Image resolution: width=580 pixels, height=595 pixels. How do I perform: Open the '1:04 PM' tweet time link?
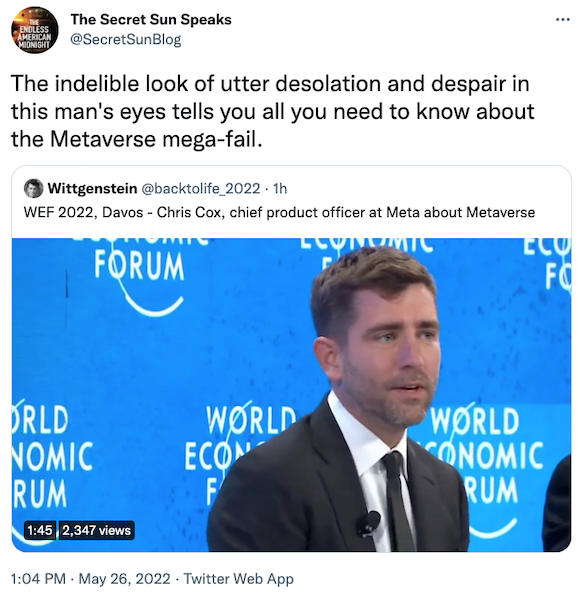tap(38, 579)
